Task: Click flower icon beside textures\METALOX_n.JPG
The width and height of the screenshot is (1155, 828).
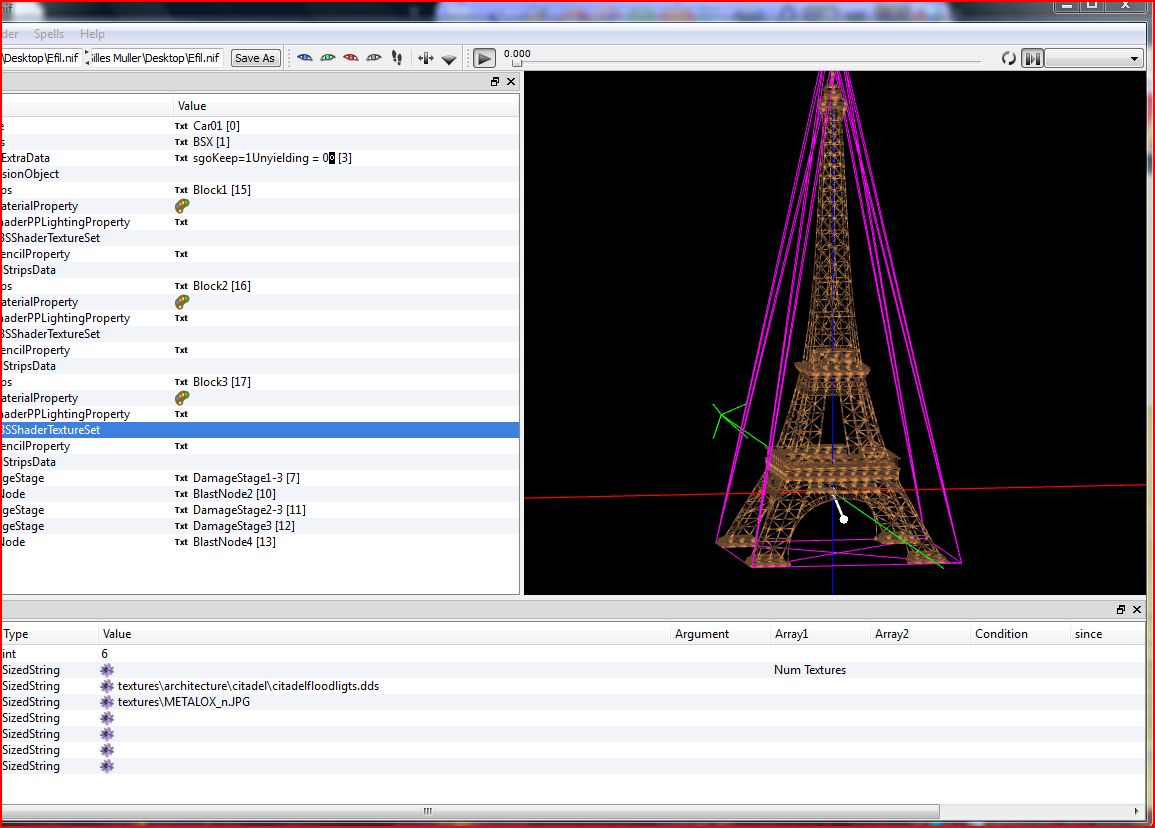Action: (108, 702)
